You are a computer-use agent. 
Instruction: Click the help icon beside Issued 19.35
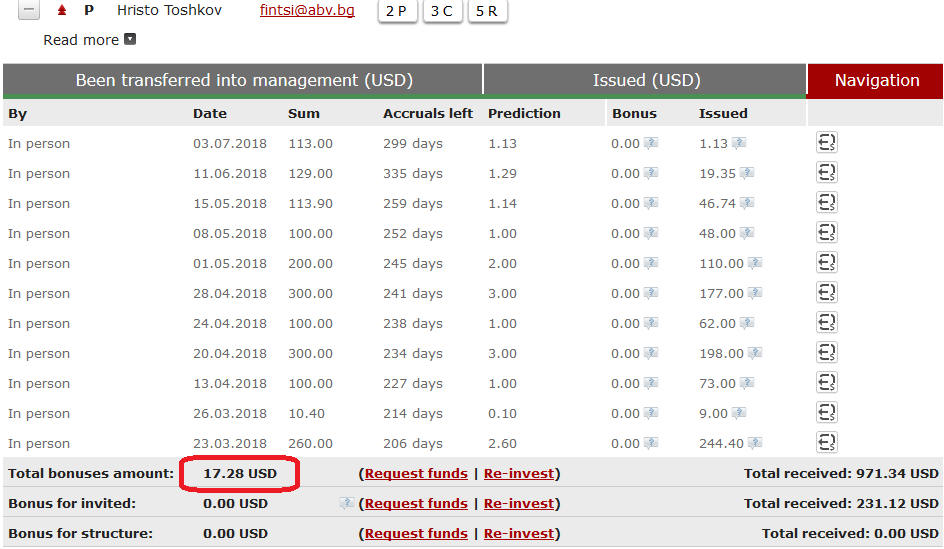point(747,173)
